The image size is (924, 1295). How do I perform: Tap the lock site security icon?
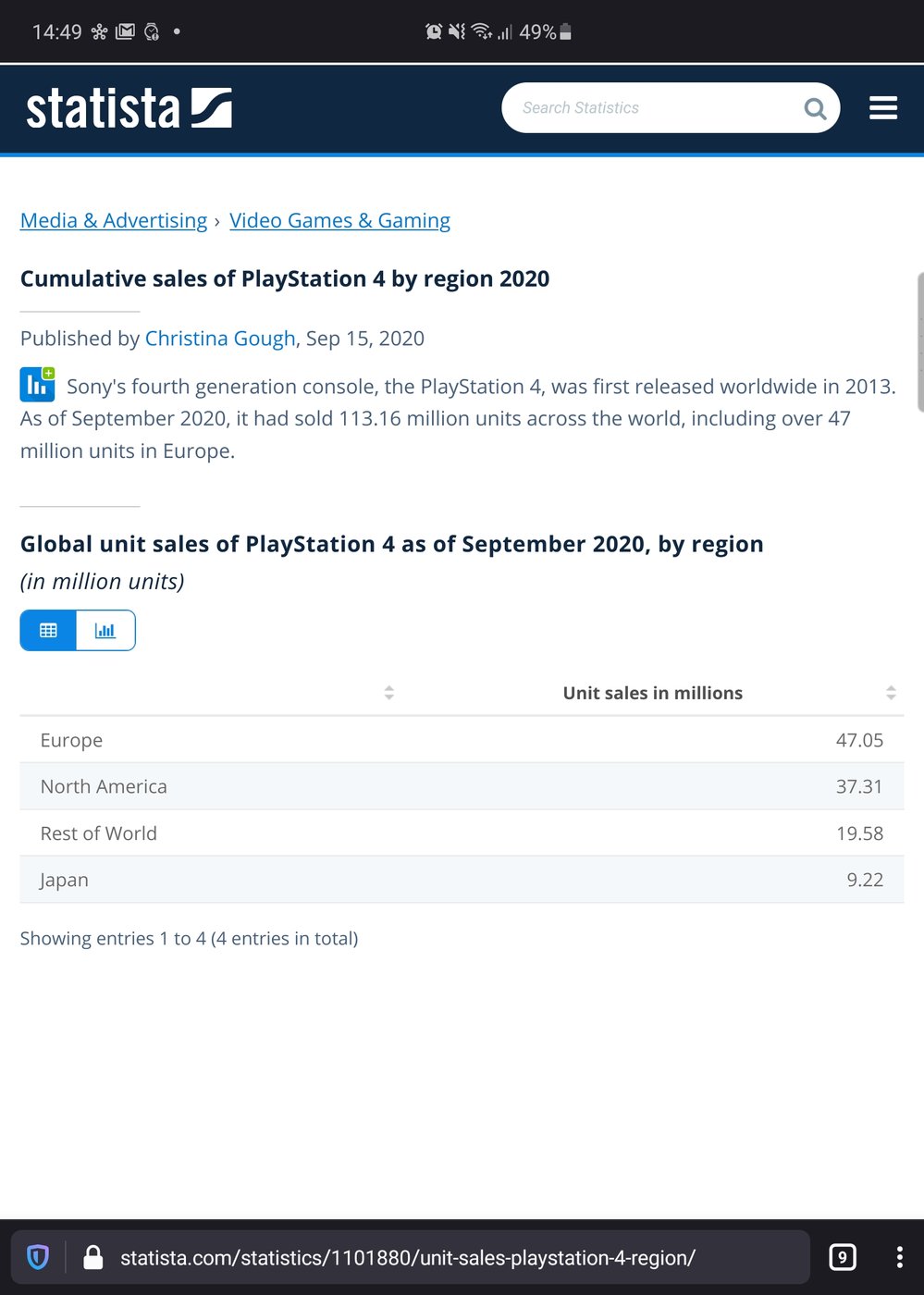[x=92, y=1257]
